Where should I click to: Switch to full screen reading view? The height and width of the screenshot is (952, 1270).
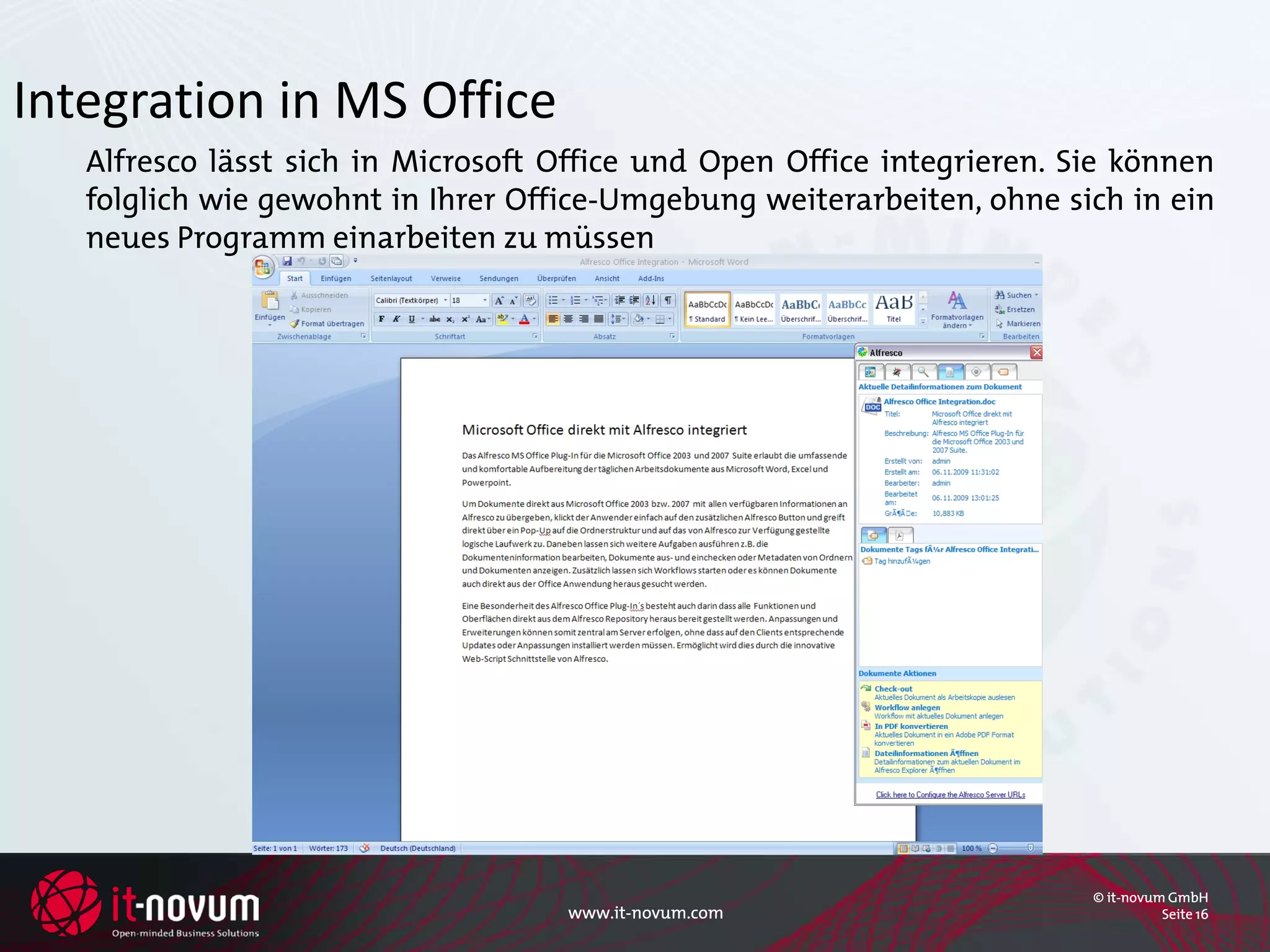[x=915, y=848]
